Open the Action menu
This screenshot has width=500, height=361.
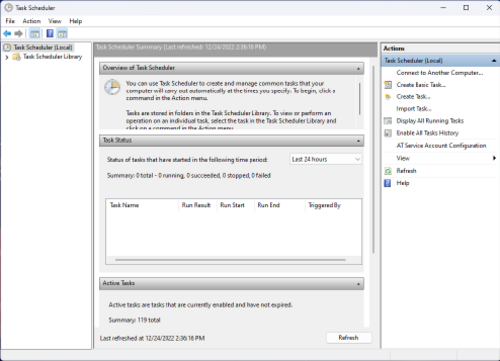click(x=32, y=21)
